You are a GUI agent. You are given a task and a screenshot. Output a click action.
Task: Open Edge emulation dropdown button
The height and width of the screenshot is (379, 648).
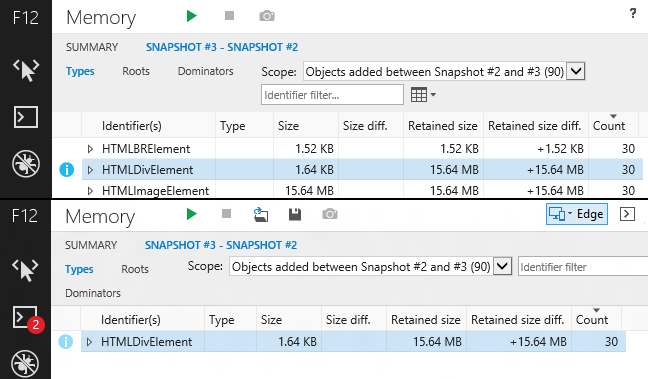tap(577, 214)
